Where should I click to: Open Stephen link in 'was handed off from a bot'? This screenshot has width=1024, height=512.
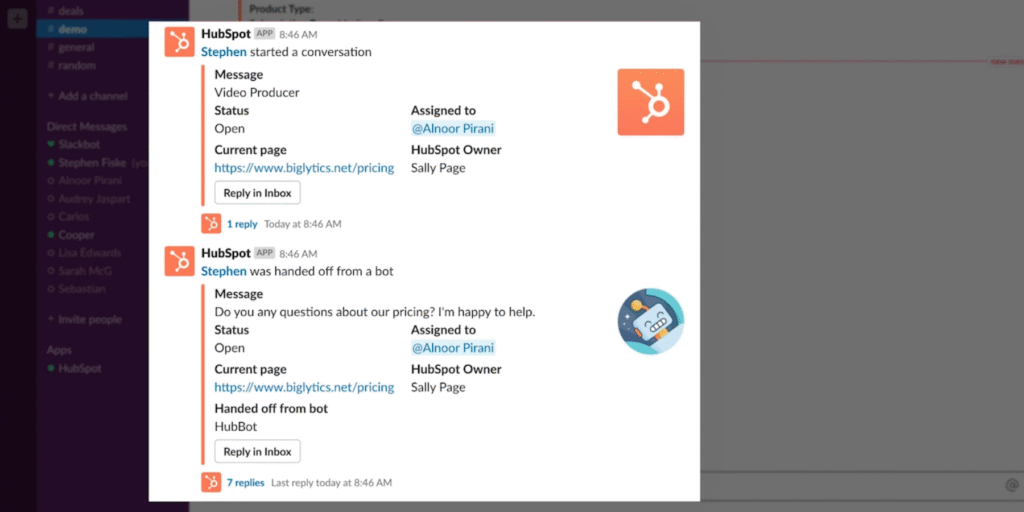pyautogui.click(x=224, y=271)
